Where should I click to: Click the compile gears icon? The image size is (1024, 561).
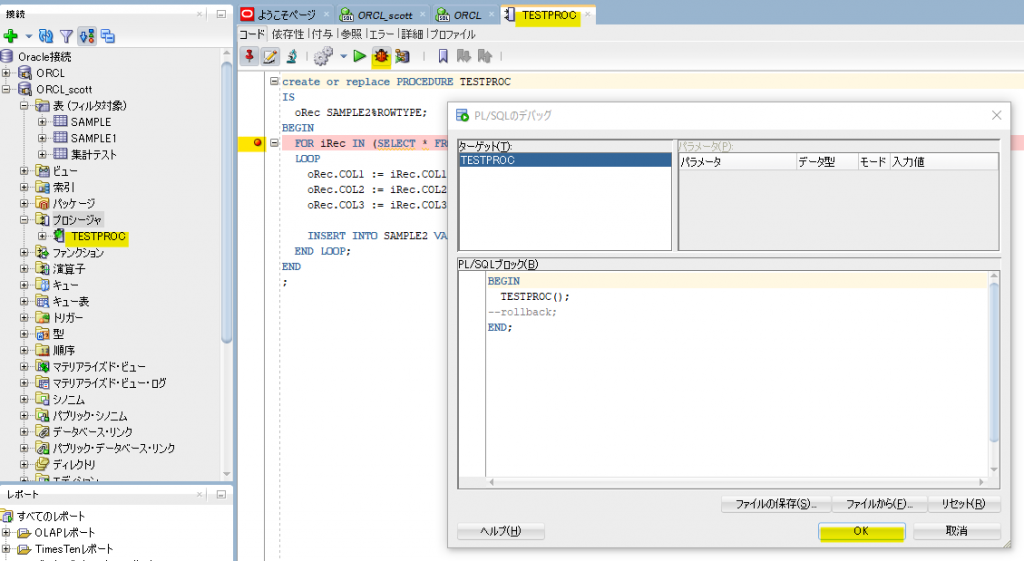click(x=323, y=56)
